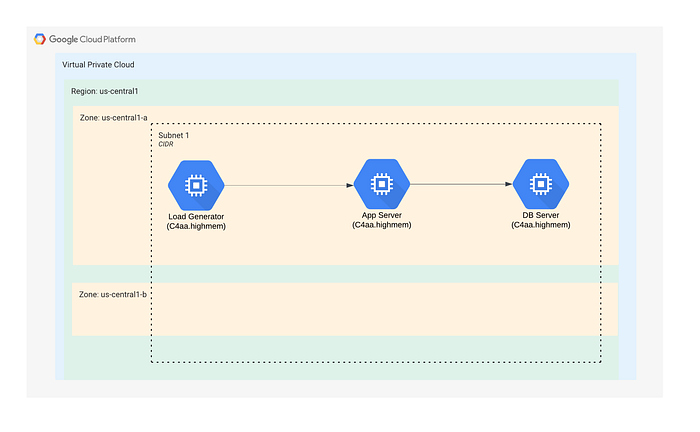Select the Load Generator caption text
Viewport: 700px width, 432px height.
(x=196, y=216)
